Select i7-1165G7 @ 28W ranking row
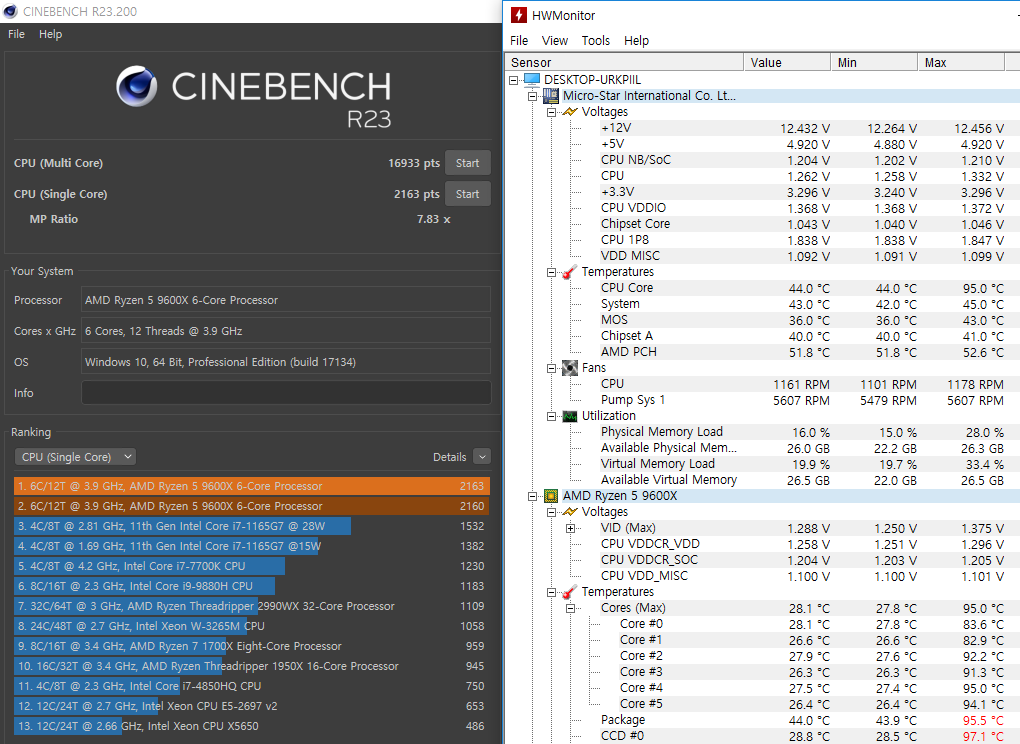The image size is (1020, 744). pos(252,526)
